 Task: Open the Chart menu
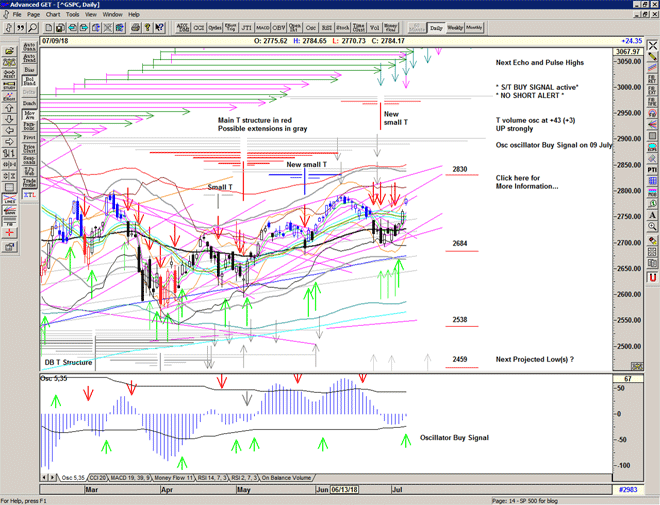pyautogui.click(x=53, y=15)
